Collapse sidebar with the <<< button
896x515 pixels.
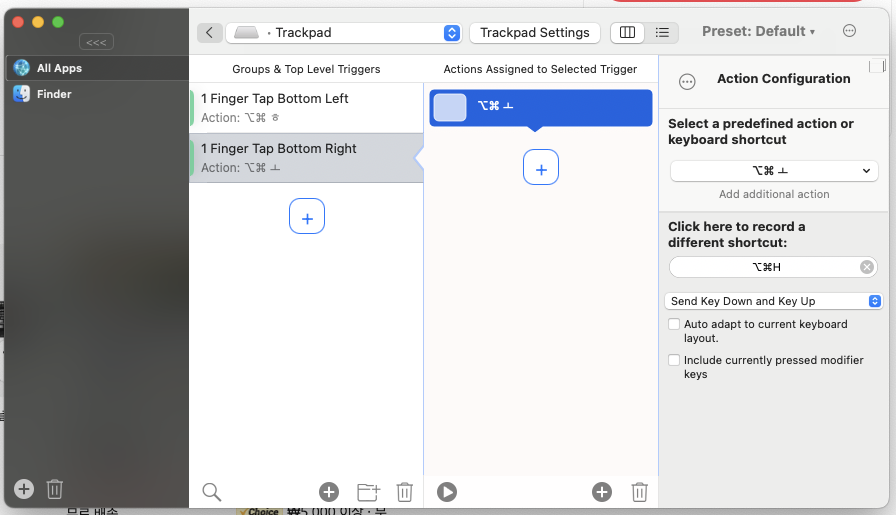click(96, 42)
